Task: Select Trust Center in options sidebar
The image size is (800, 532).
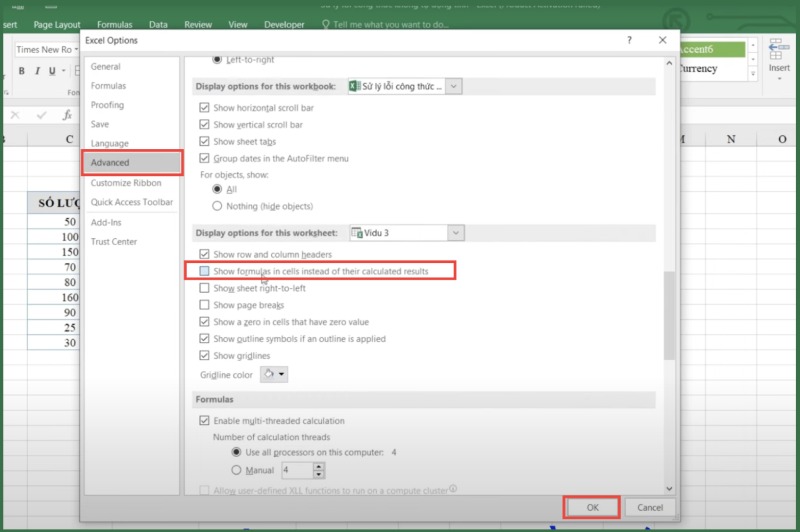Action: coord(132,241)
